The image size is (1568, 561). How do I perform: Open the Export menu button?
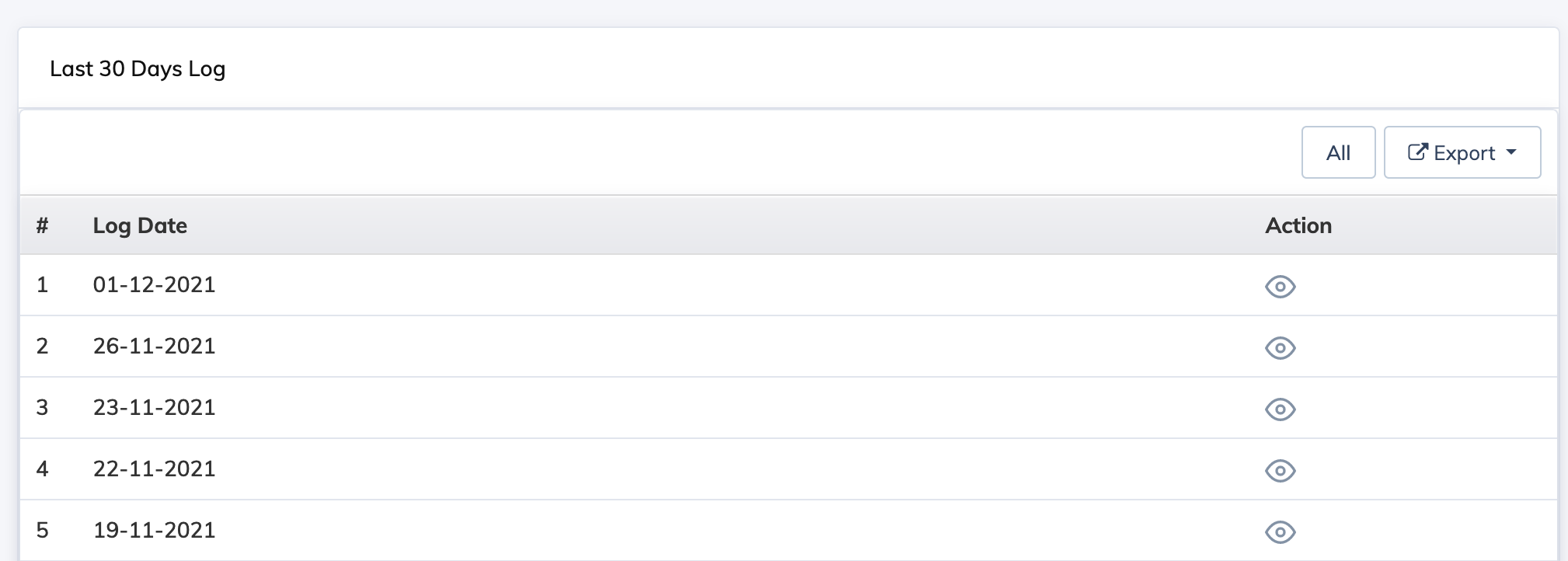(x=1462, y=152)
